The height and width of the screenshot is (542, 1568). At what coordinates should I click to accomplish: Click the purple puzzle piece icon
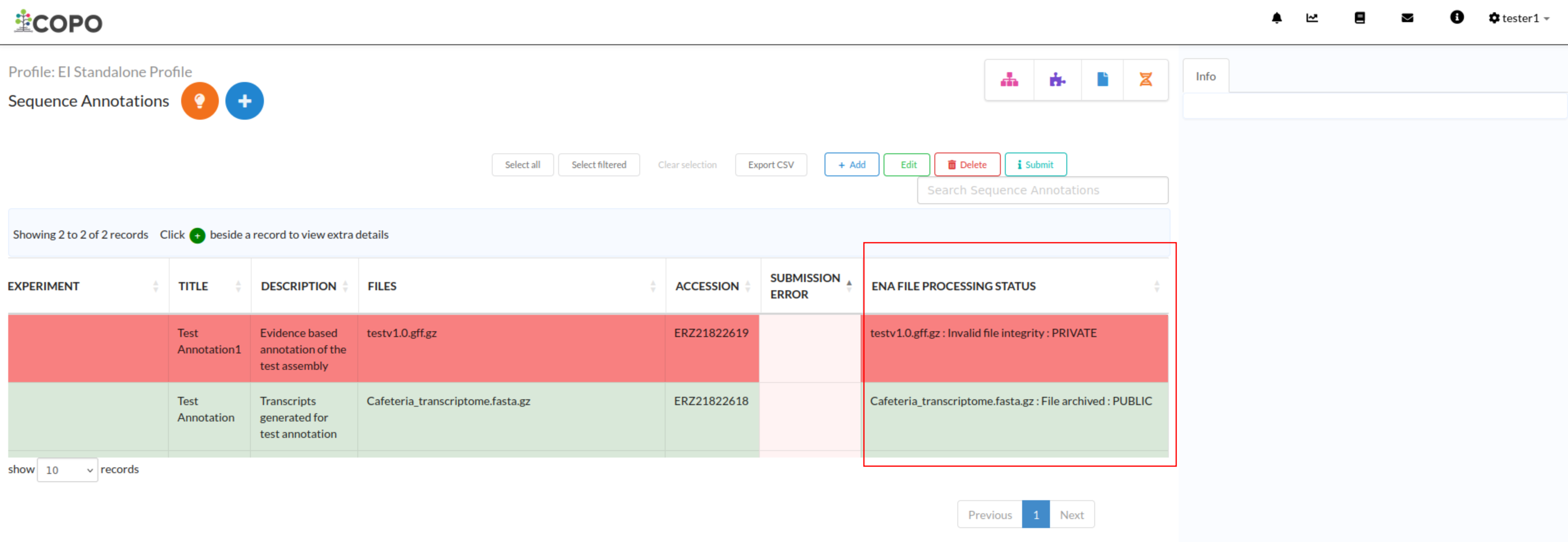click(1057, 80)
